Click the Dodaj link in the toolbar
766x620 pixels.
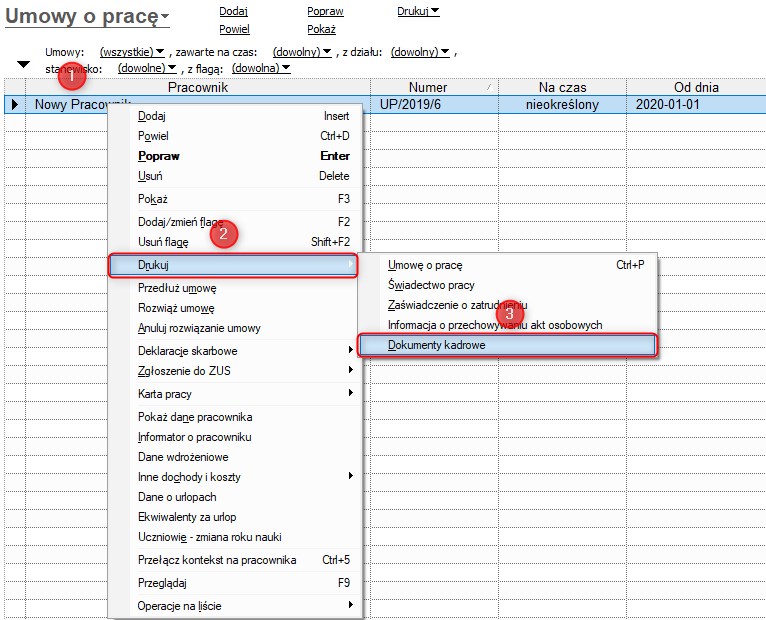(x=233, y=12)
